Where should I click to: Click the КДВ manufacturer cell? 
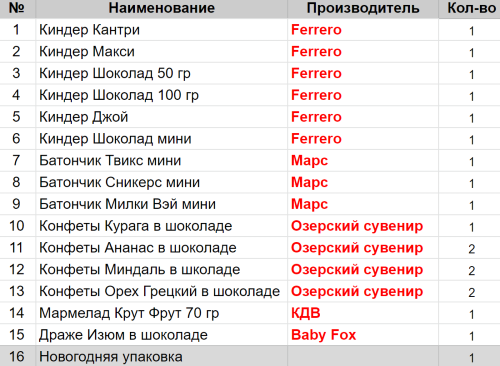pos(363,313)
